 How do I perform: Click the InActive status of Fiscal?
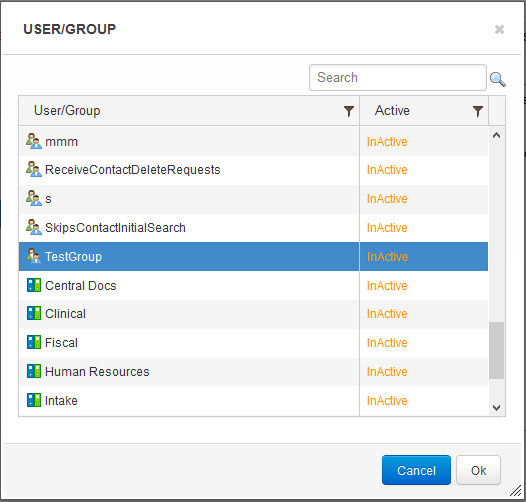[387, 343]
